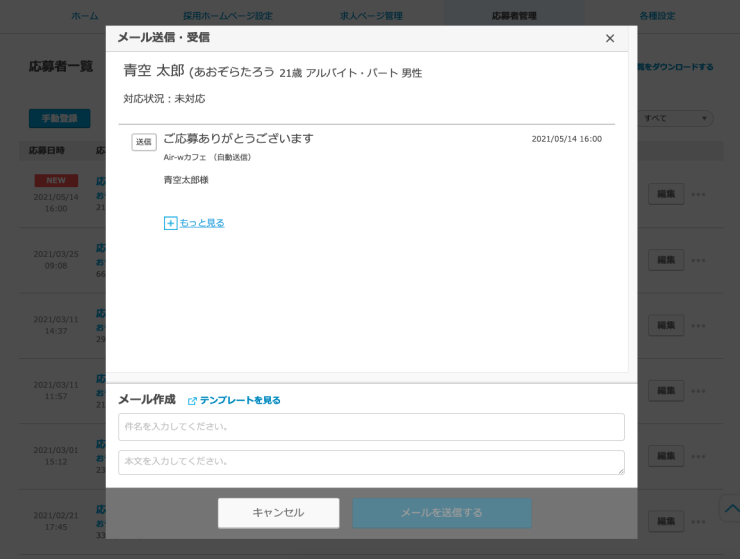740x559 pixels.
Task: Click 編集 for the 2021/03/11 14:37 applicant
Action: pyautogui.click(x=666, y=325)
